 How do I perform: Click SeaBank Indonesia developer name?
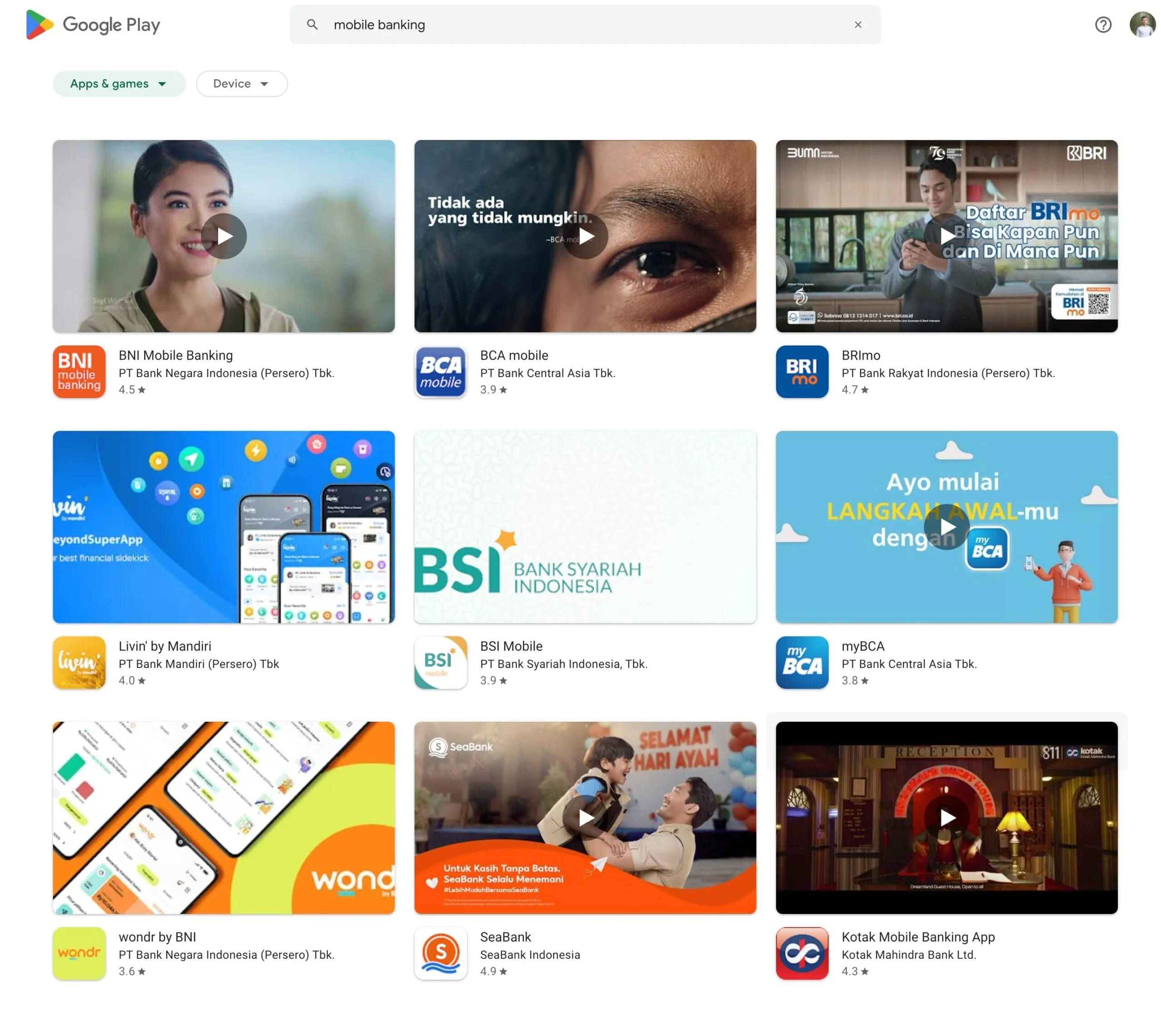pos(530,954)
